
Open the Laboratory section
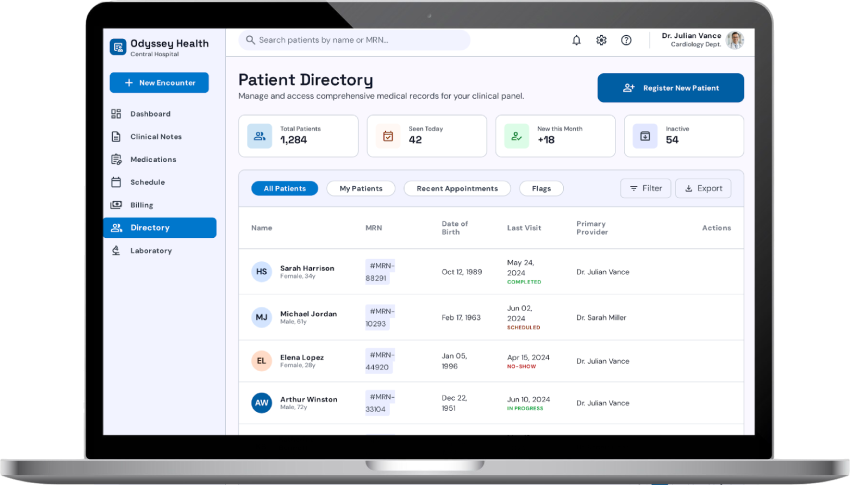click(160, 250)
